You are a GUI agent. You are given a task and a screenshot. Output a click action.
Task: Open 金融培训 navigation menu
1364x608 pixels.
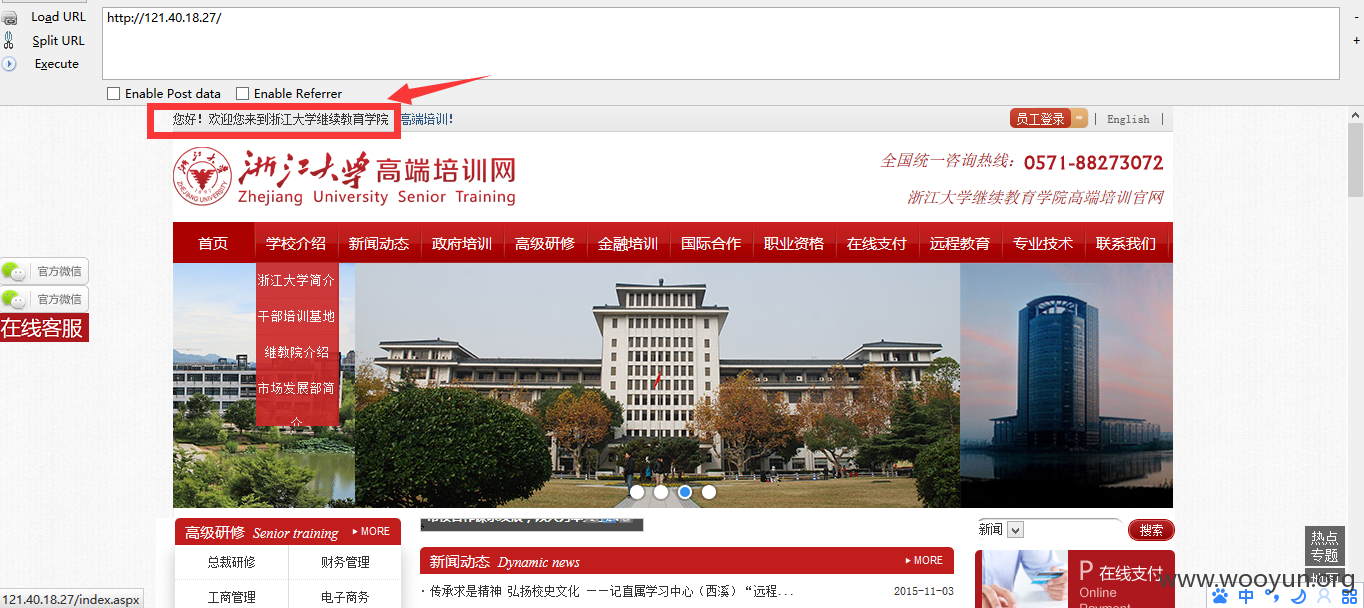(x=628, y=243)
